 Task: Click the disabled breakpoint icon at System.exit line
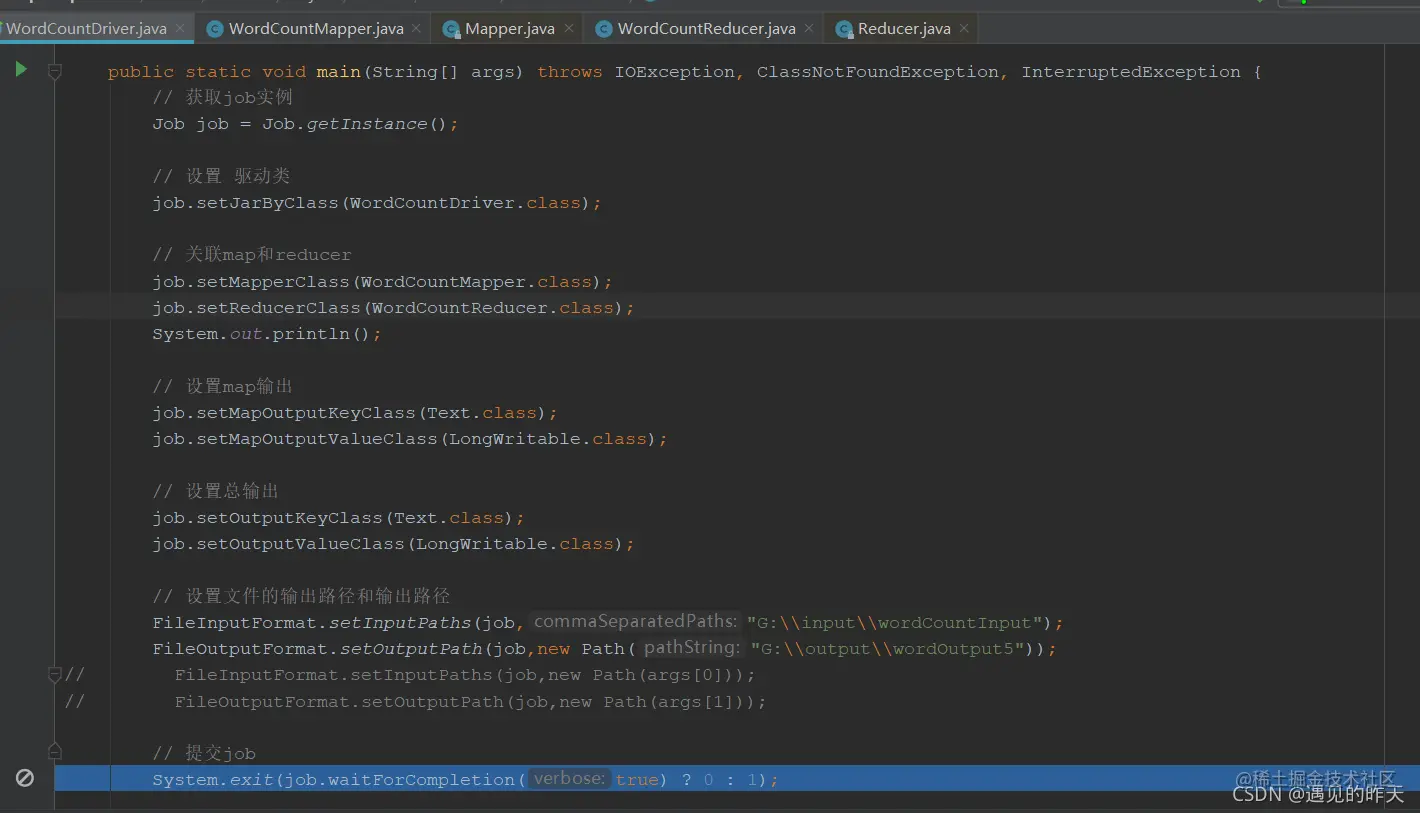(x=25, y=778)
